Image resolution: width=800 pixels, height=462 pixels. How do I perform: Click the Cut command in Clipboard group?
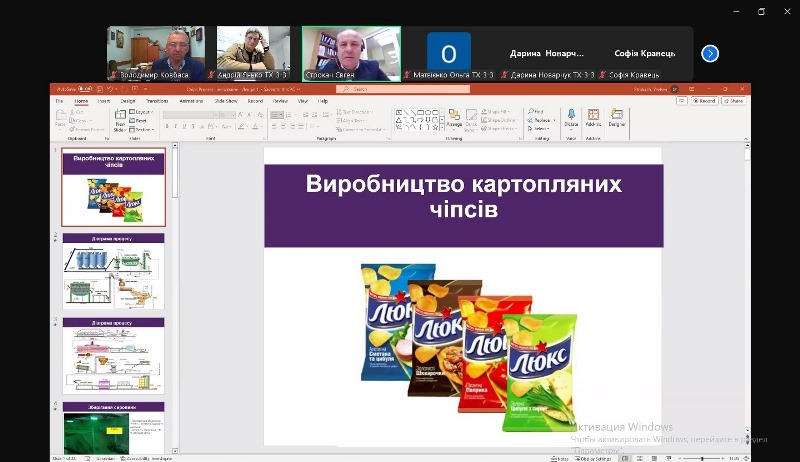(76, 112)
